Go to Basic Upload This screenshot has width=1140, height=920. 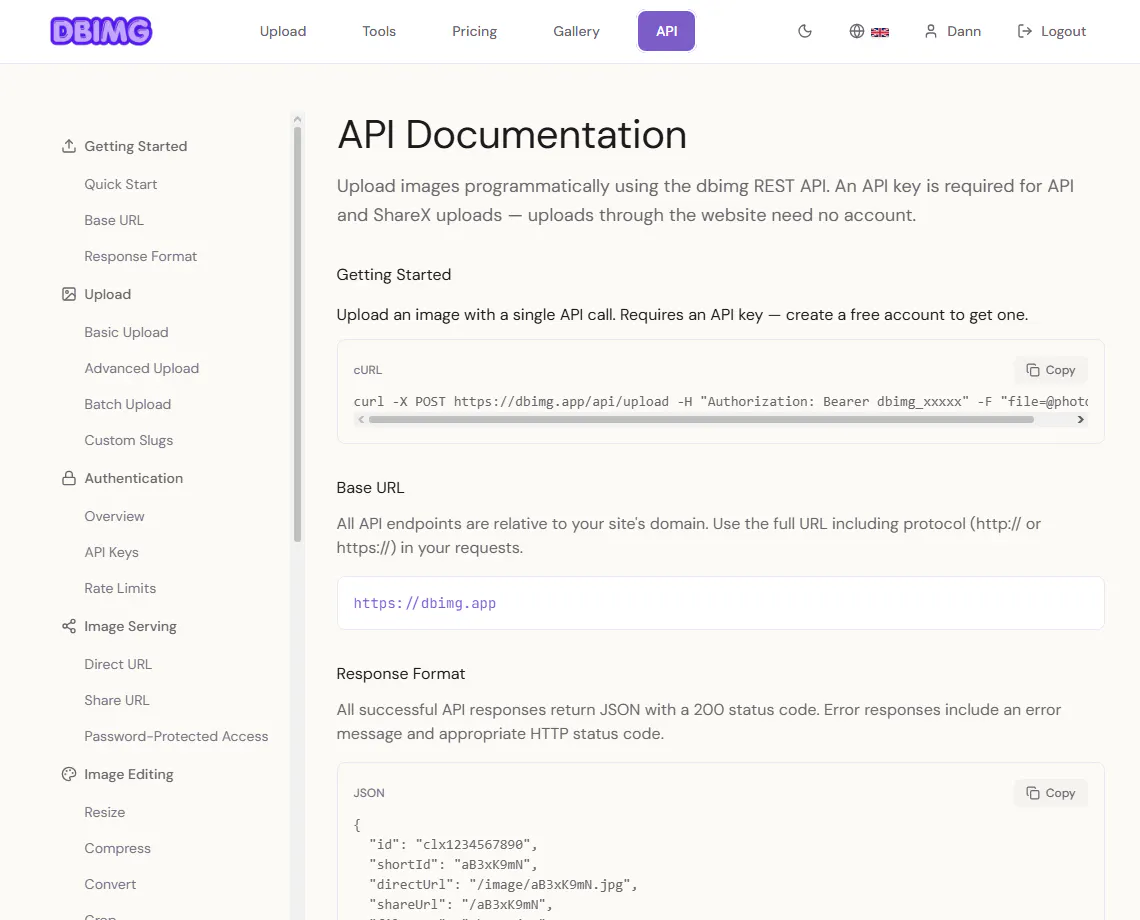(x=127, y=332)
